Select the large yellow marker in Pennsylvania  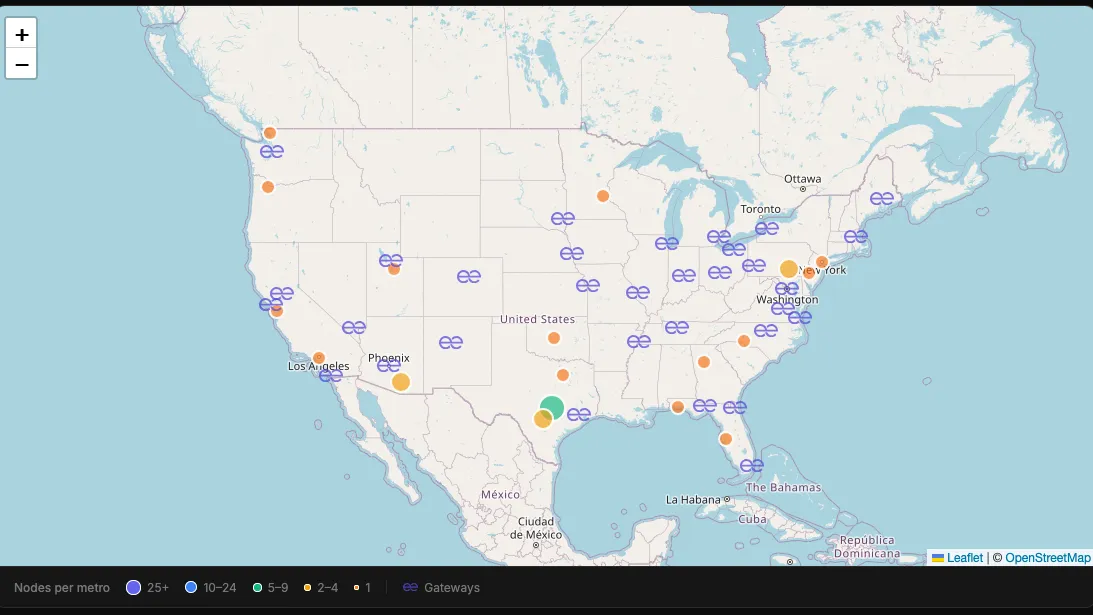click(x=788, y=269)
